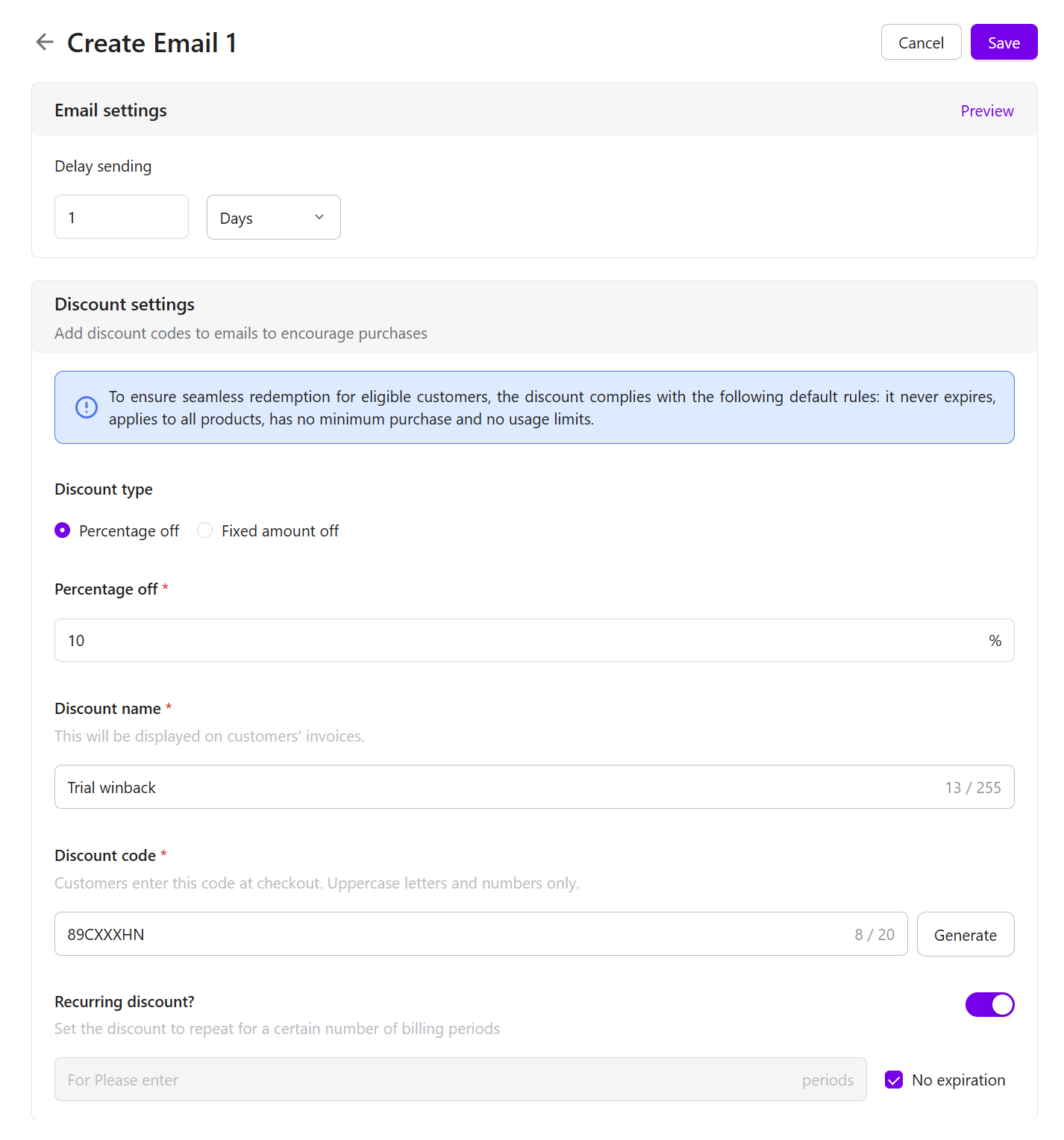This screenshot has height=1140, width=1064.
Task: Click the Days dropdown chevron
Action: point(319,217)
